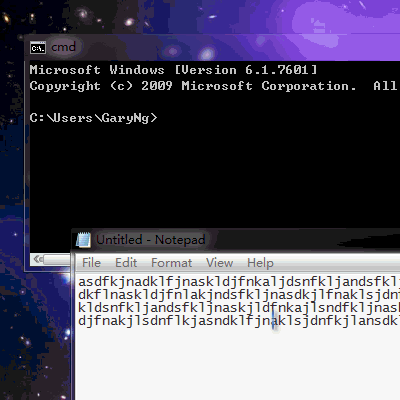Click the 'Untitled - Notepad' title bar text
The width and height of the screenshot is (400, 400).
click(151, 240)
